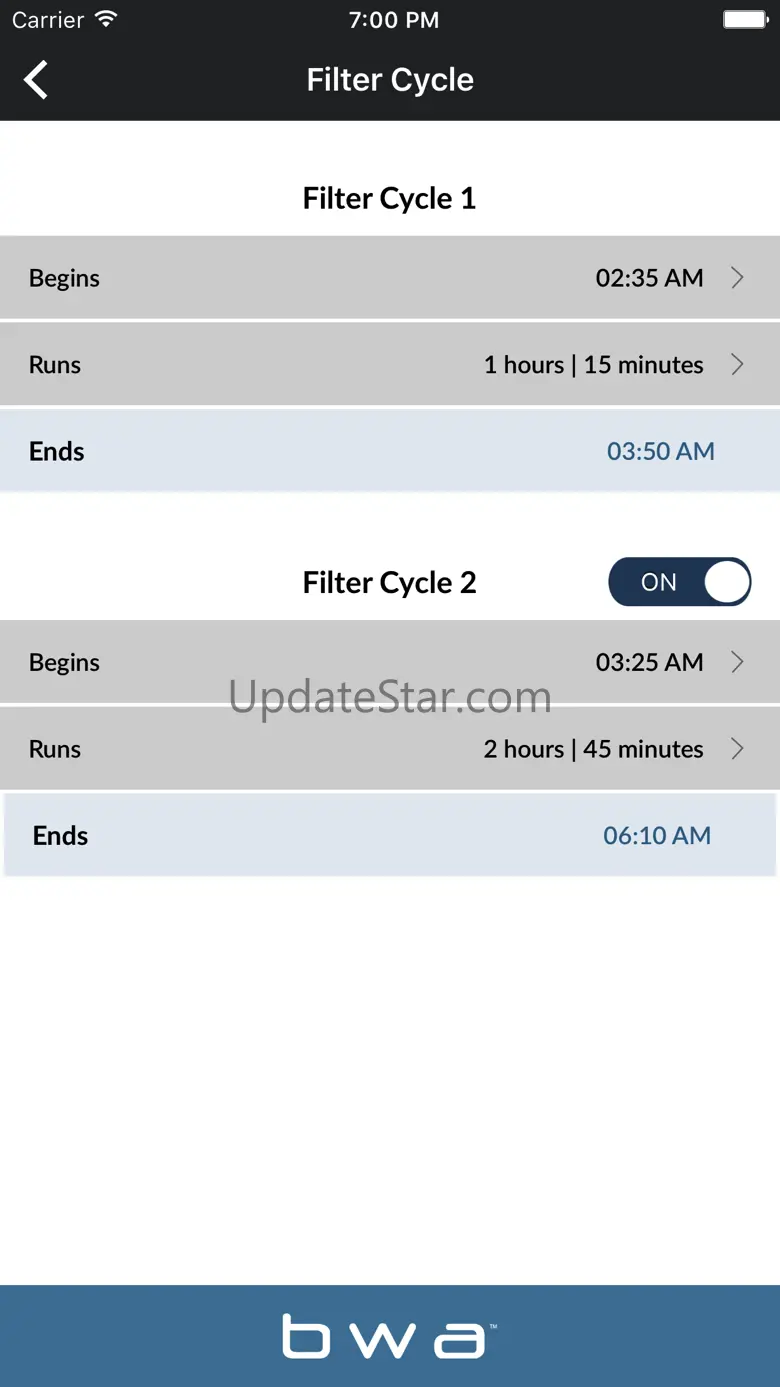
Task: Select the 2 hours | 45 minutes duration
Action: [x=593, y=749]
